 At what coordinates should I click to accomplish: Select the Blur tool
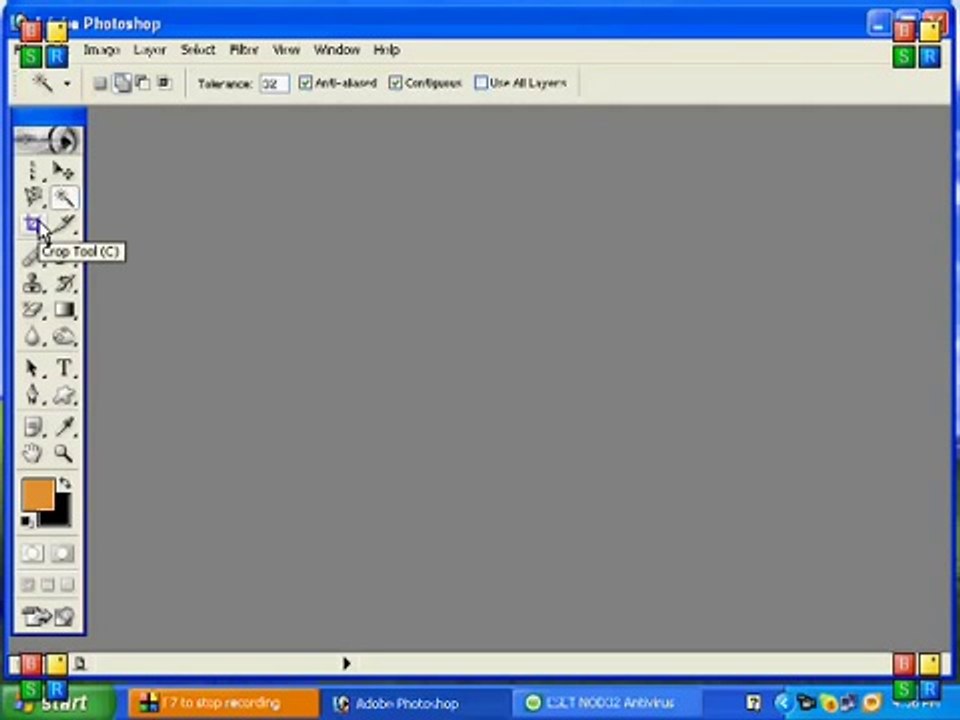point(33,337)
